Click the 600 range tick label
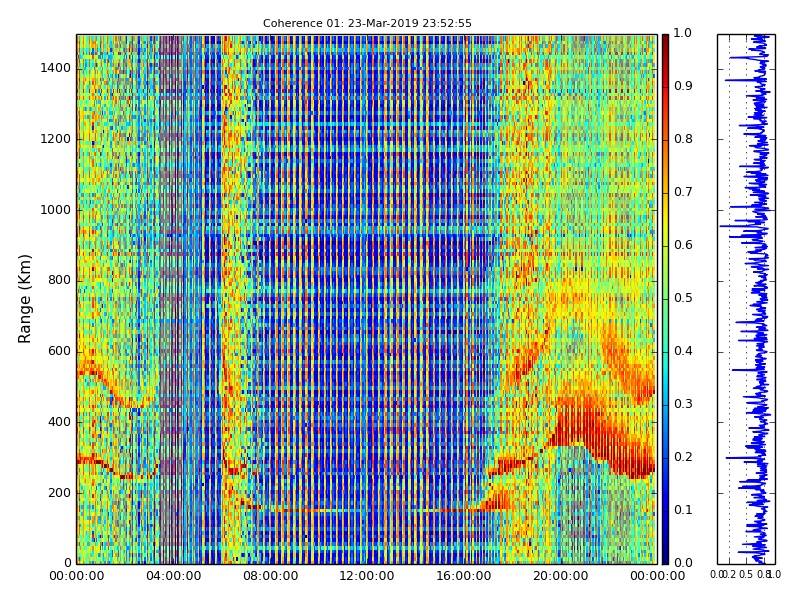 pyautogui.click(x=59, y=351)
